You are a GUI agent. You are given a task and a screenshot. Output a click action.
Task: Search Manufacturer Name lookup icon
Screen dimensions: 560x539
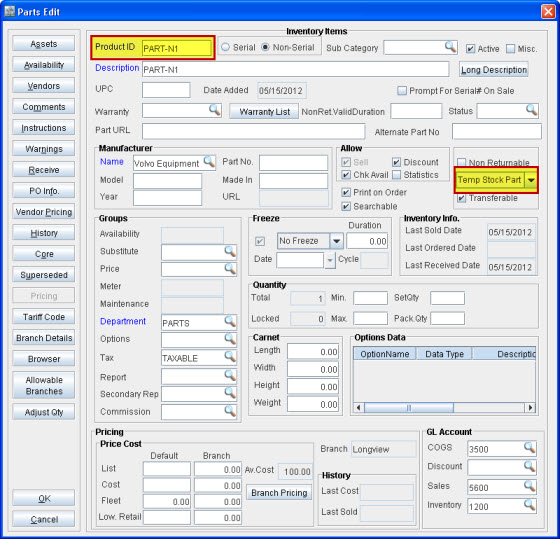coord(209,162)
